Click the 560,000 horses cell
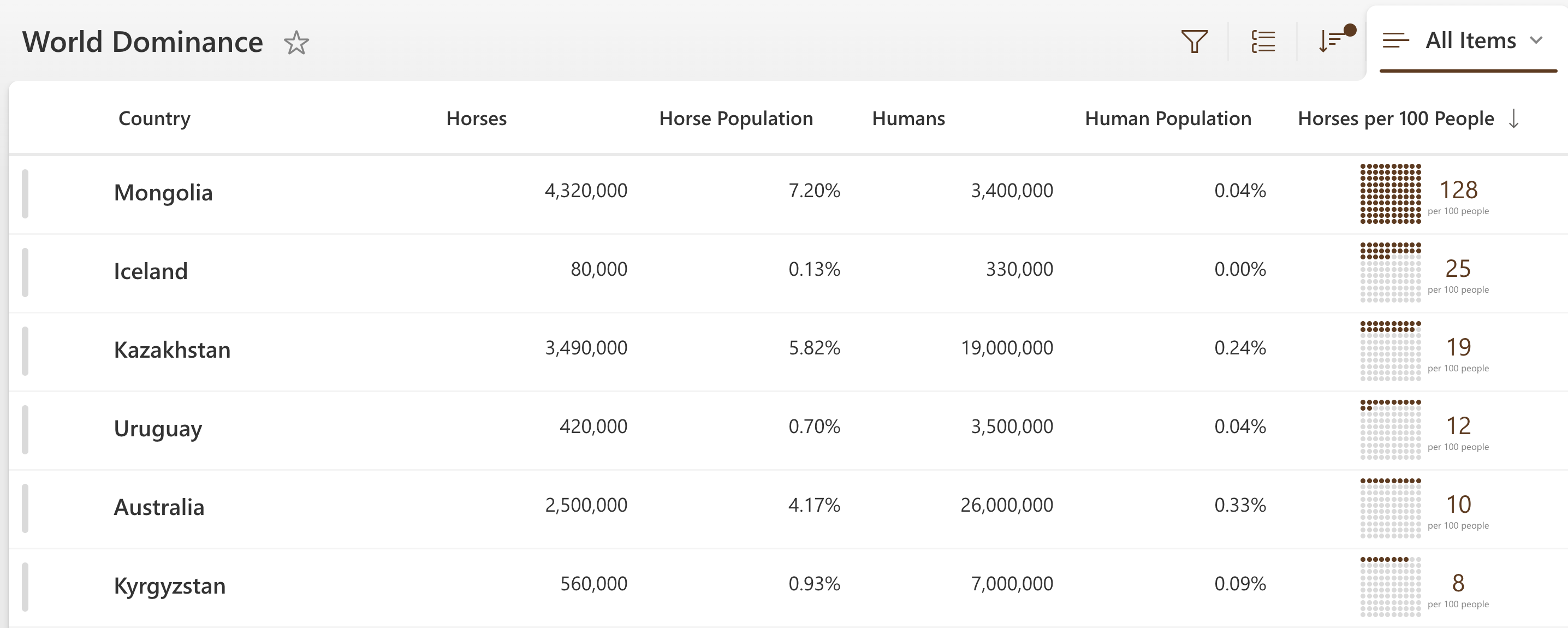Viewport: 1568px width, 628px height. coord(593,584)
